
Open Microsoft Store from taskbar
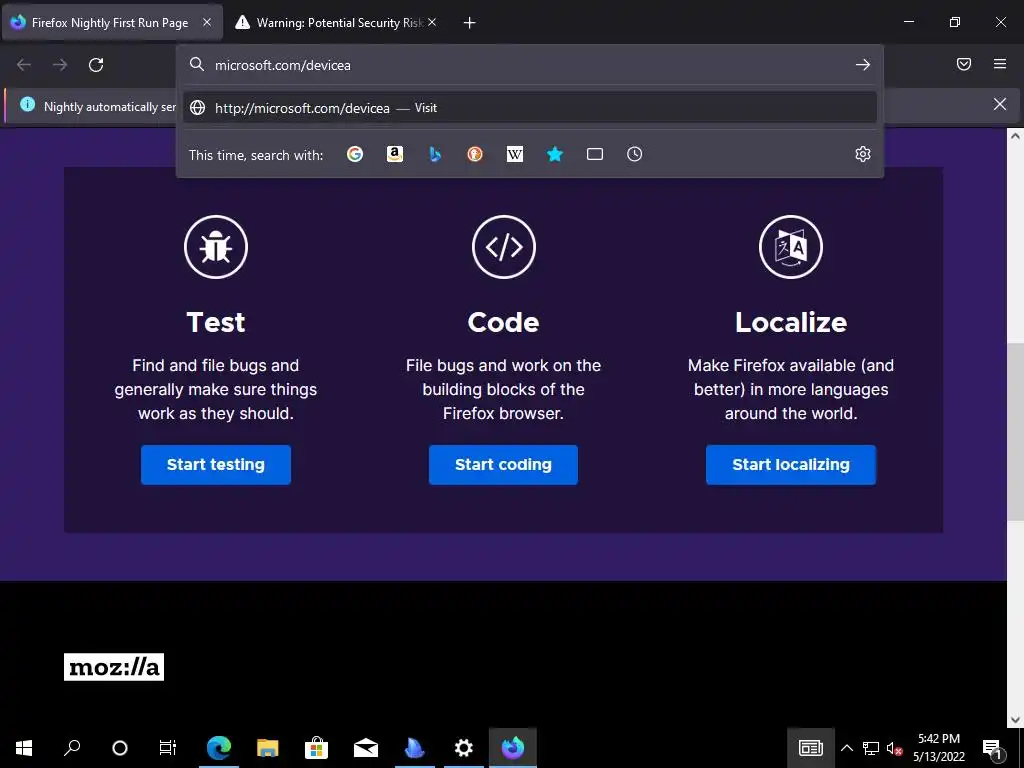coord(317,748)
